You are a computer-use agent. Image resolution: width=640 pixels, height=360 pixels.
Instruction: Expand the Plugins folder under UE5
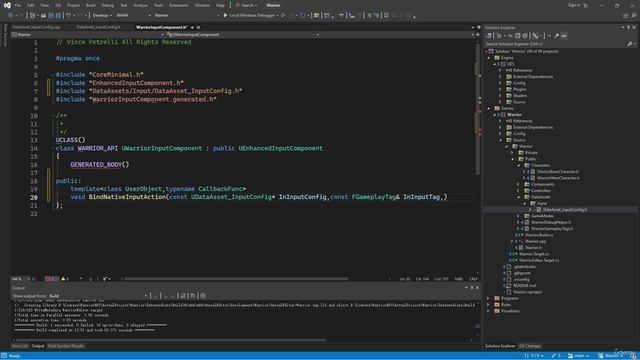[x=501, y=89]
